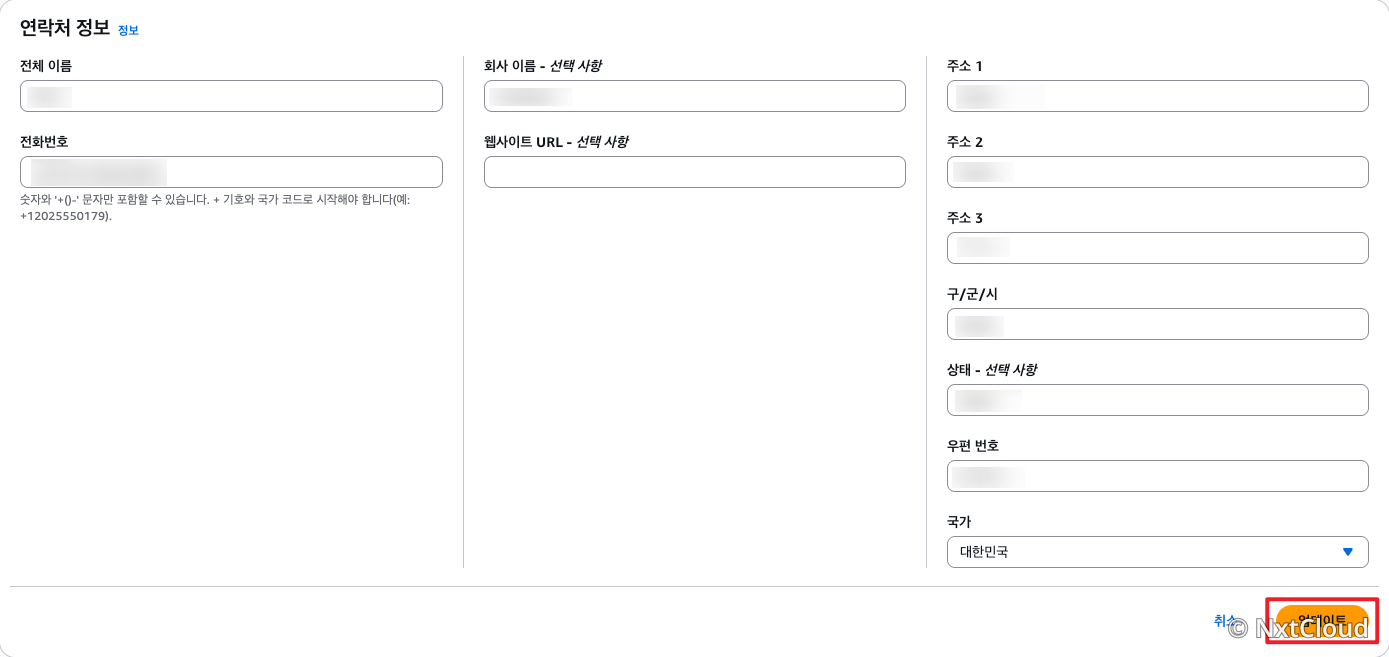
Task: Open the 국가 country dropdown showing 대한민국
Action: (1157, 552)
